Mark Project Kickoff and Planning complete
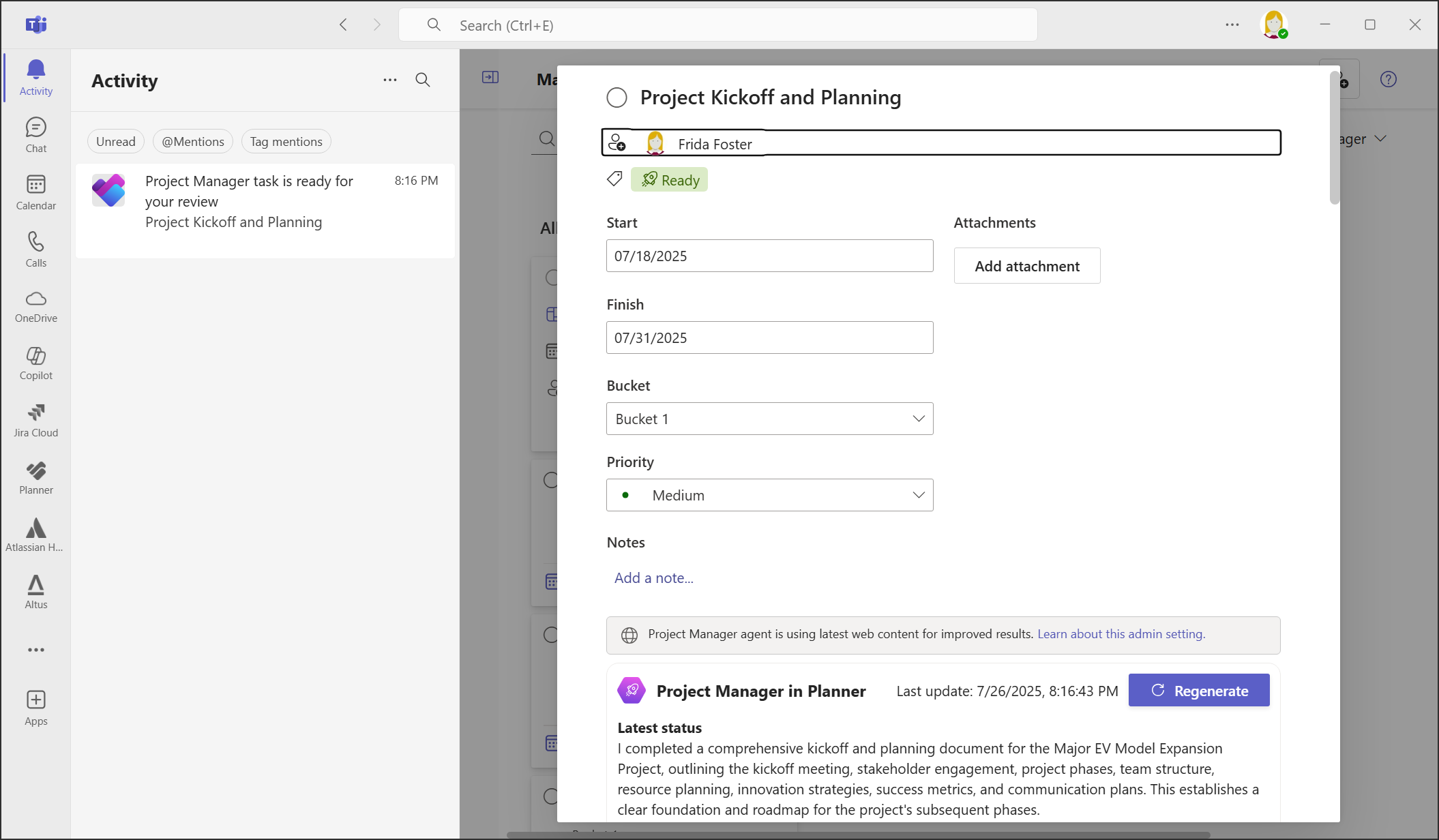Image resolution: width=1439 pixels, height=840 pixels. tap(617, 97)
